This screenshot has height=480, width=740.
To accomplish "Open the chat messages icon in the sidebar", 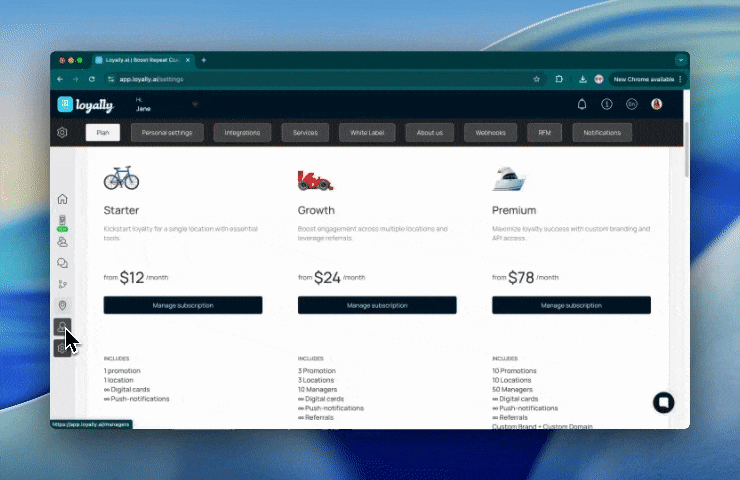I will pyautogui.click(x=62, y=263).
